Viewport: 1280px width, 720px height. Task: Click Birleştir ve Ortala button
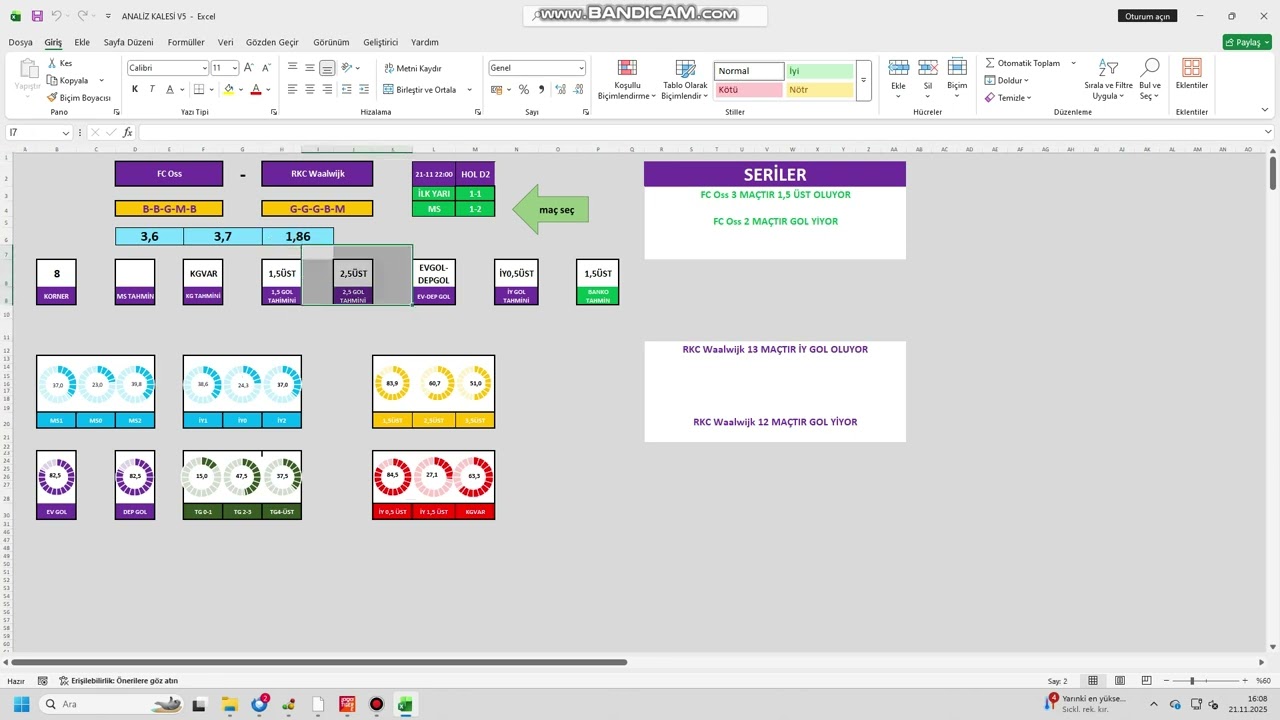[421, 89]
